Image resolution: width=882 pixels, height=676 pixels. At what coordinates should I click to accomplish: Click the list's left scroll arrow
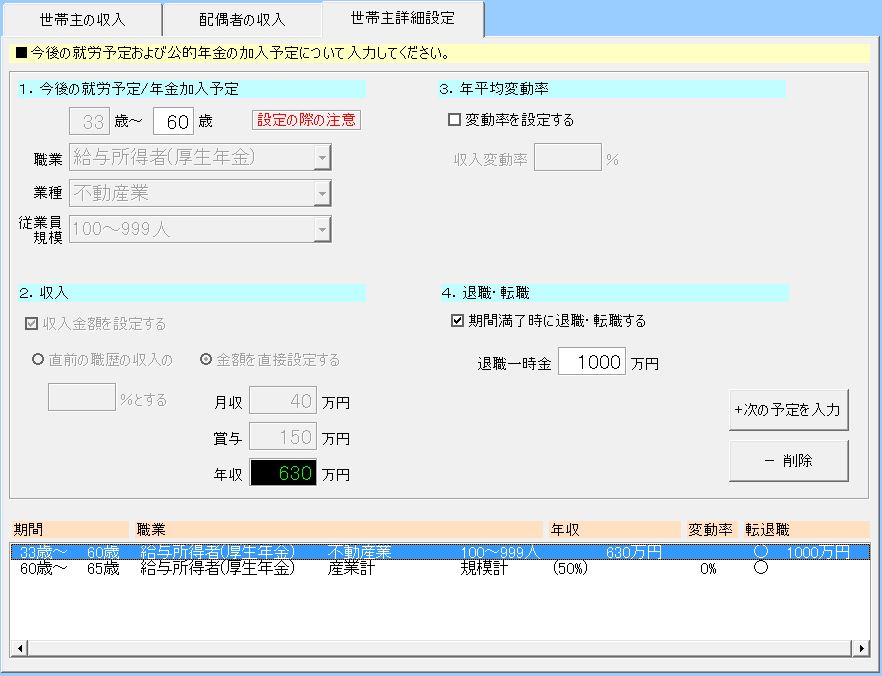coord(19,648)
